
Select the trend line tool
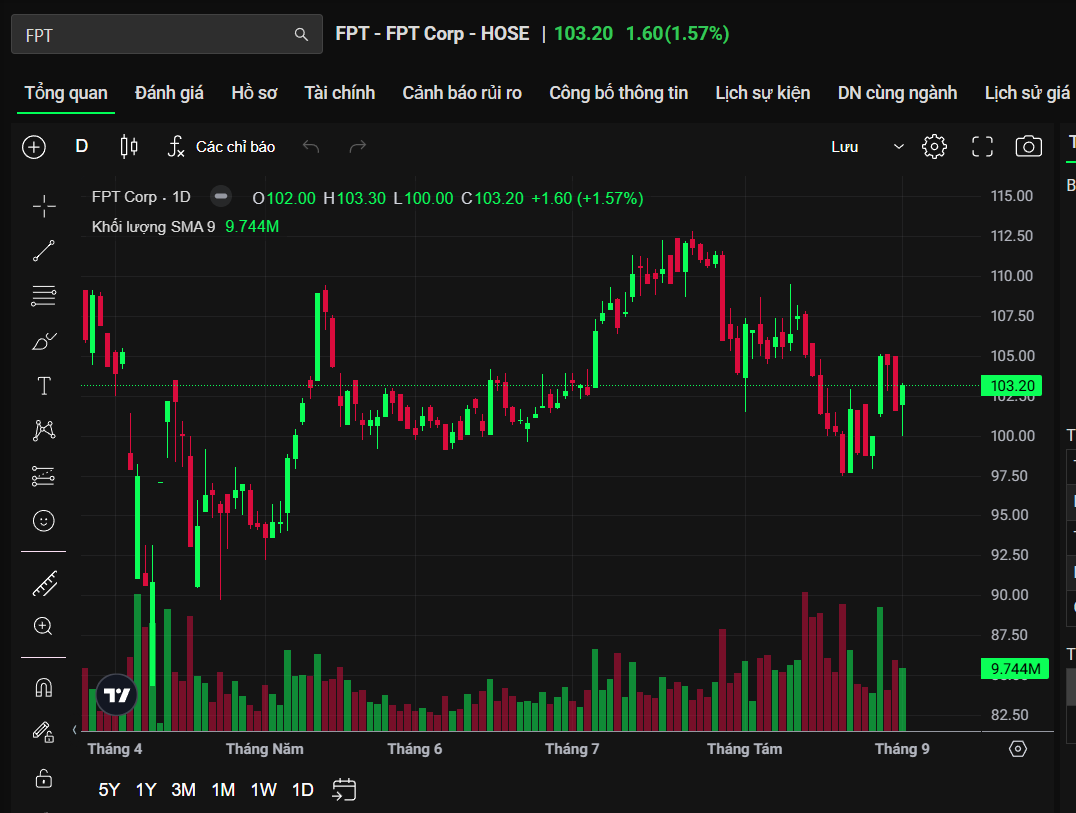click(x=44, y=251)
